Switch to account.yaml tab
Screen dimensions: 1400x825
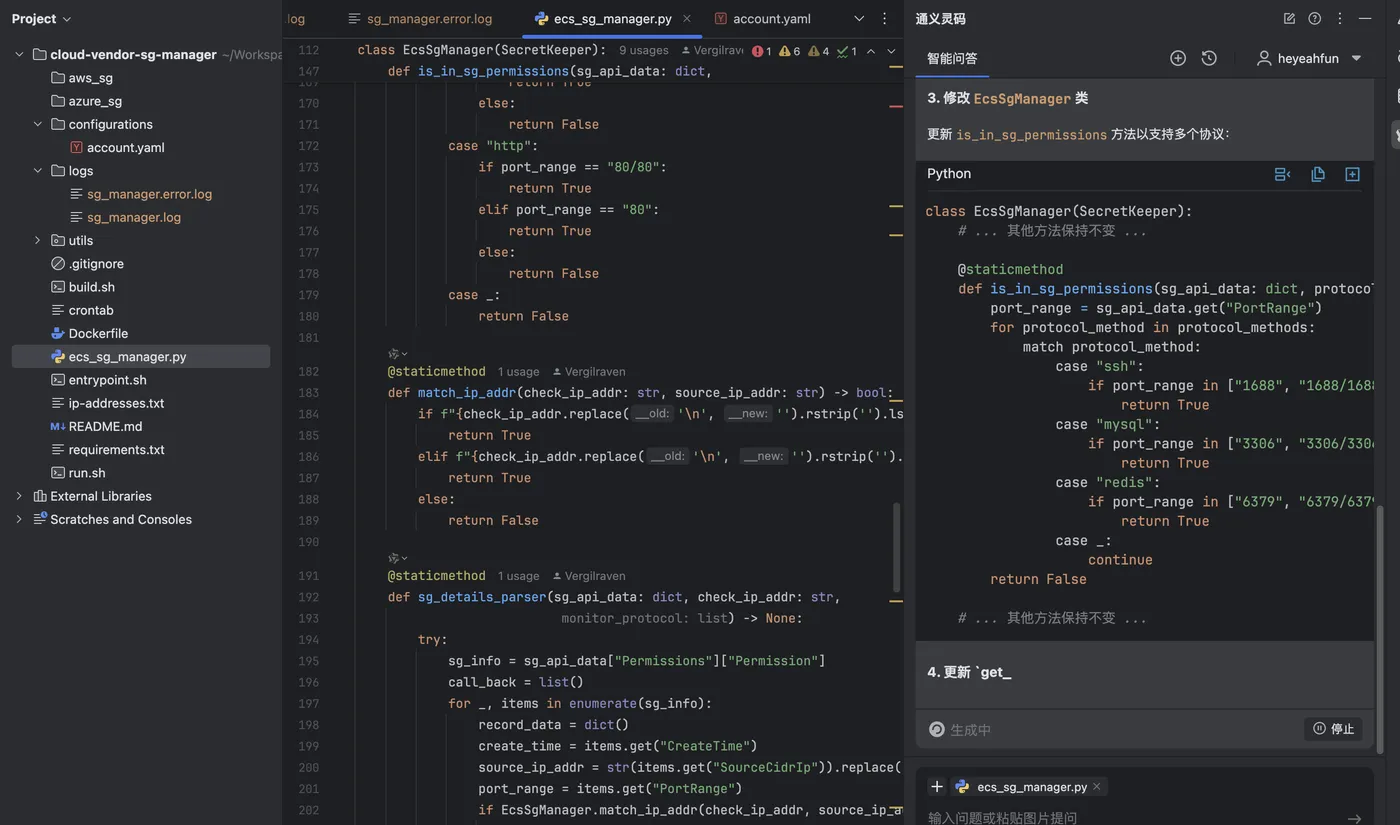click(762, 18)
